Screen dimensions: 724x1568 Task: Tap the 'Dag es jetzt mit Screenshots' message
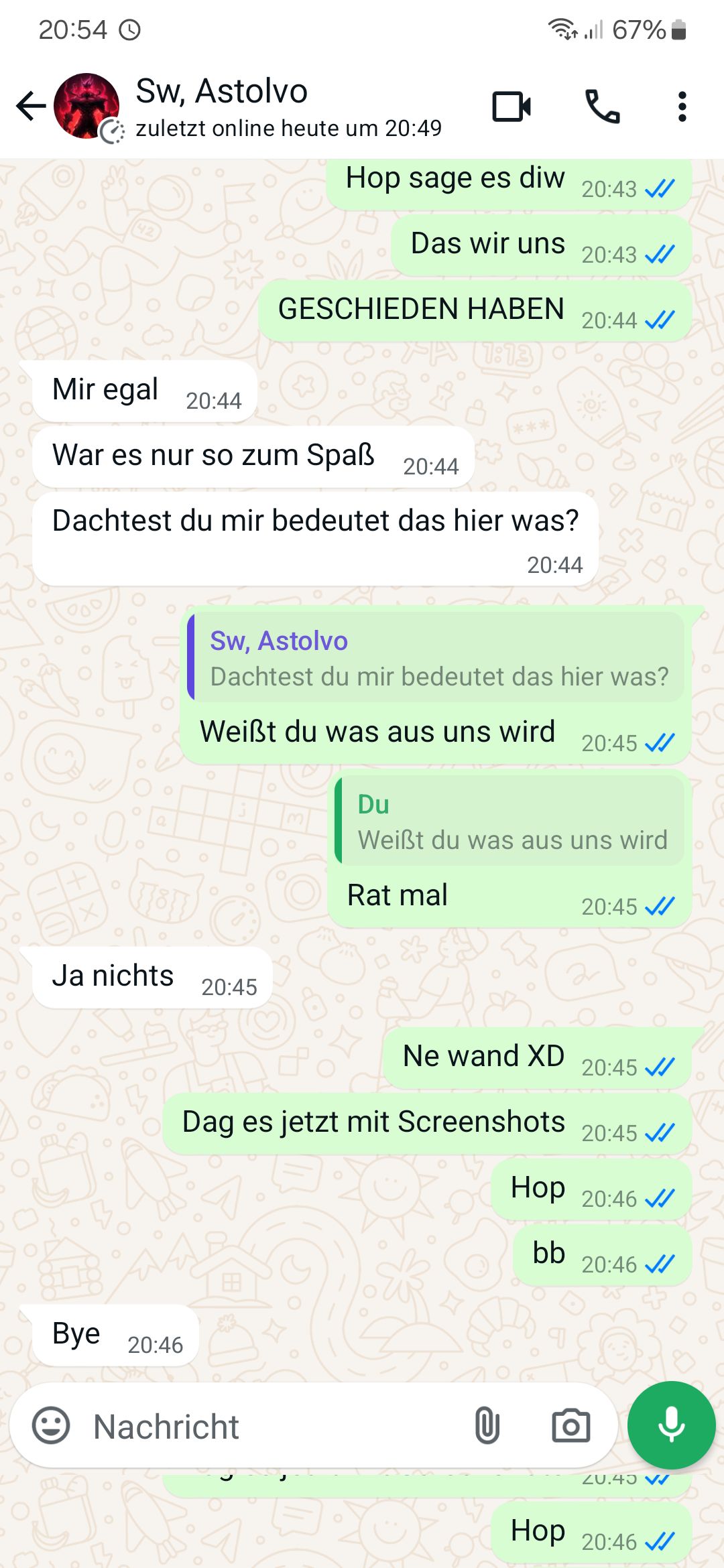427,1124
